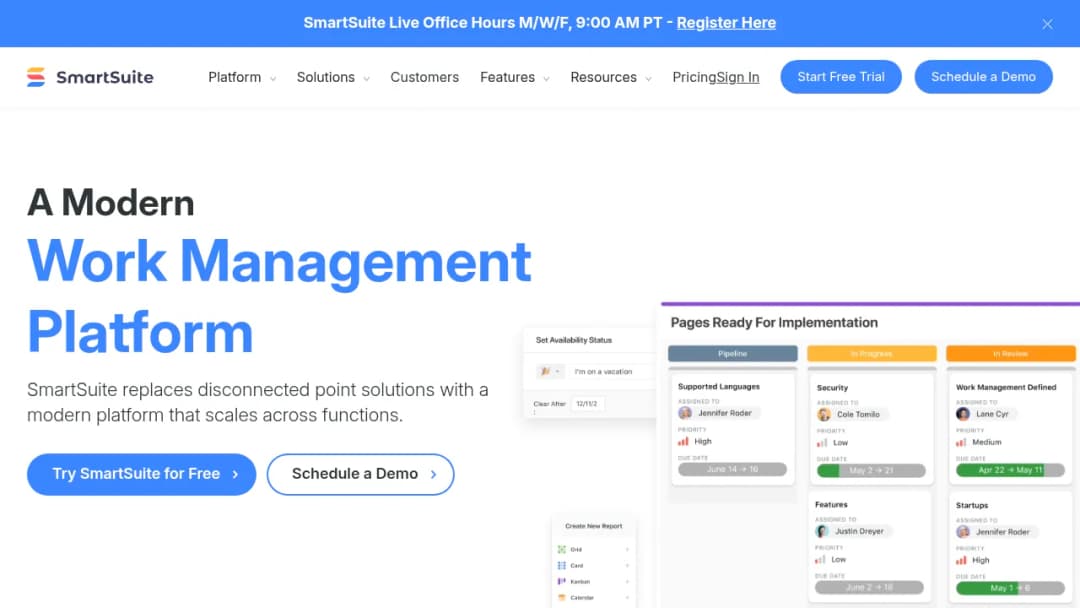The width and height of the screenshot is (1080, 608).
Task: Expand the Kanban report row arrow
Action: point(627,581)
